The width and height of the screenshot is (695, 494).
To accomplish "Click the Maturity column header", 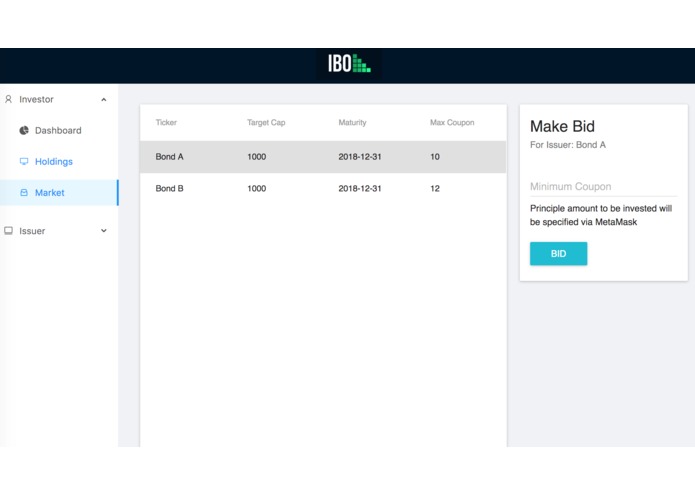I will pyautogui.click(x=352, y=122).
